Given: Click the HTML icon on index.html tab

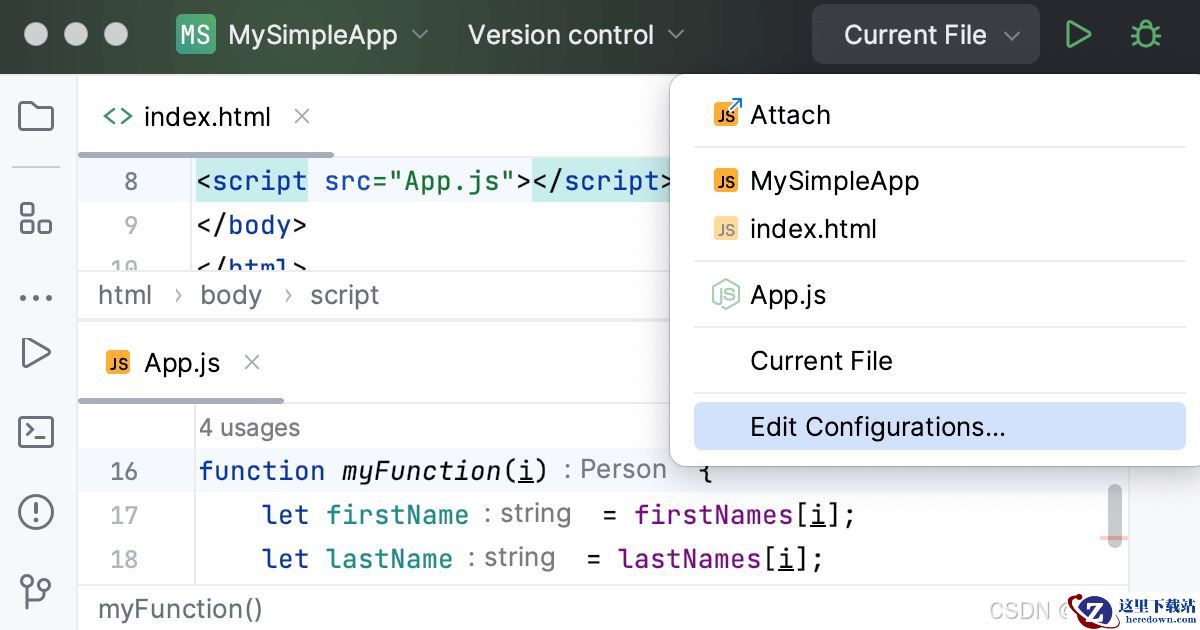Looking at the screenshot, I should coord(118,116).
